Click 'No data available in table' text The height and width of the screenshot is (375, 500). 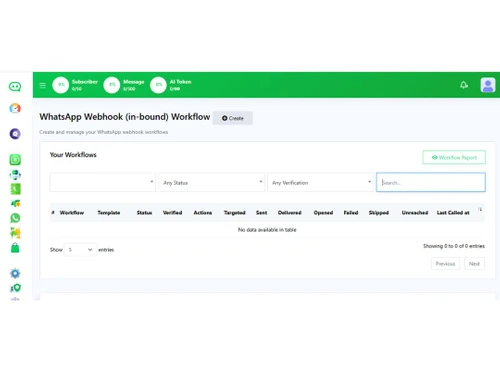point(267,230)
